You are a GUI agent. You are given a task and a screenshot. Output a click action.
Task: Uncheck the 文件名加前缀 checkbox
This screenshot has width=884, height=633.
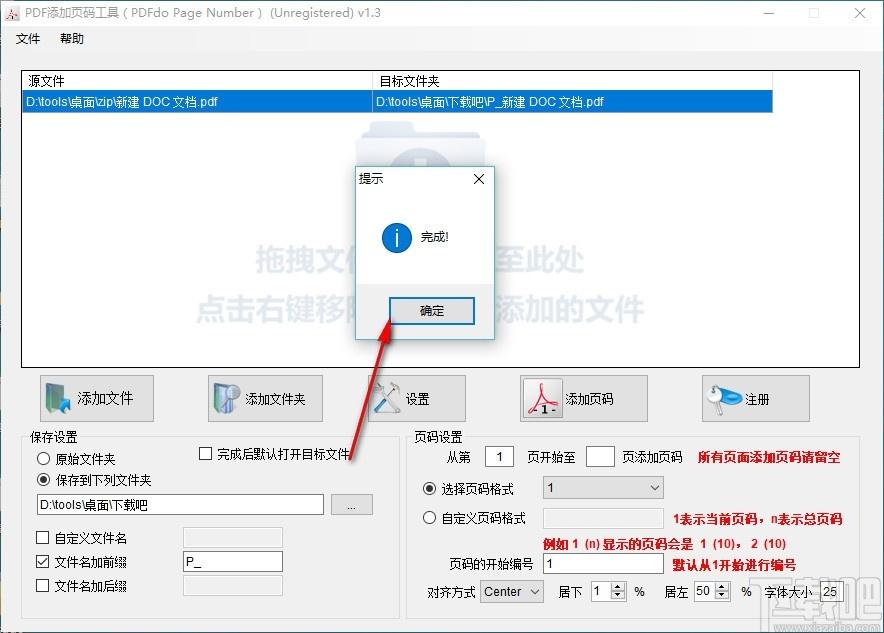42,562
